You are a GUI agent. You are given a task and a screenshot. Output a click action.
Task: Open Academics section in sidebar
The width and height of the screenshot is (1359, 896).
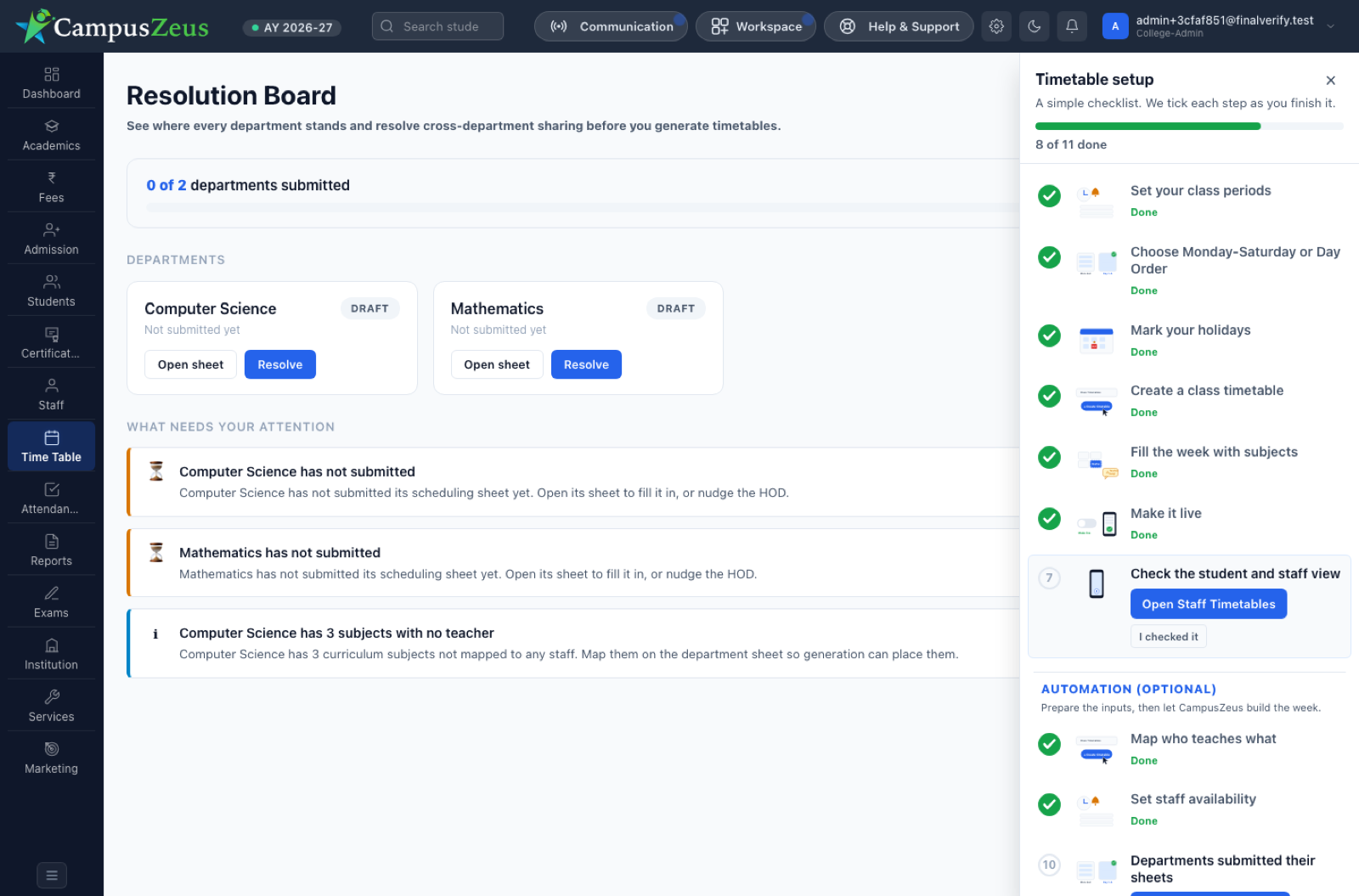(x=52, y=135)
